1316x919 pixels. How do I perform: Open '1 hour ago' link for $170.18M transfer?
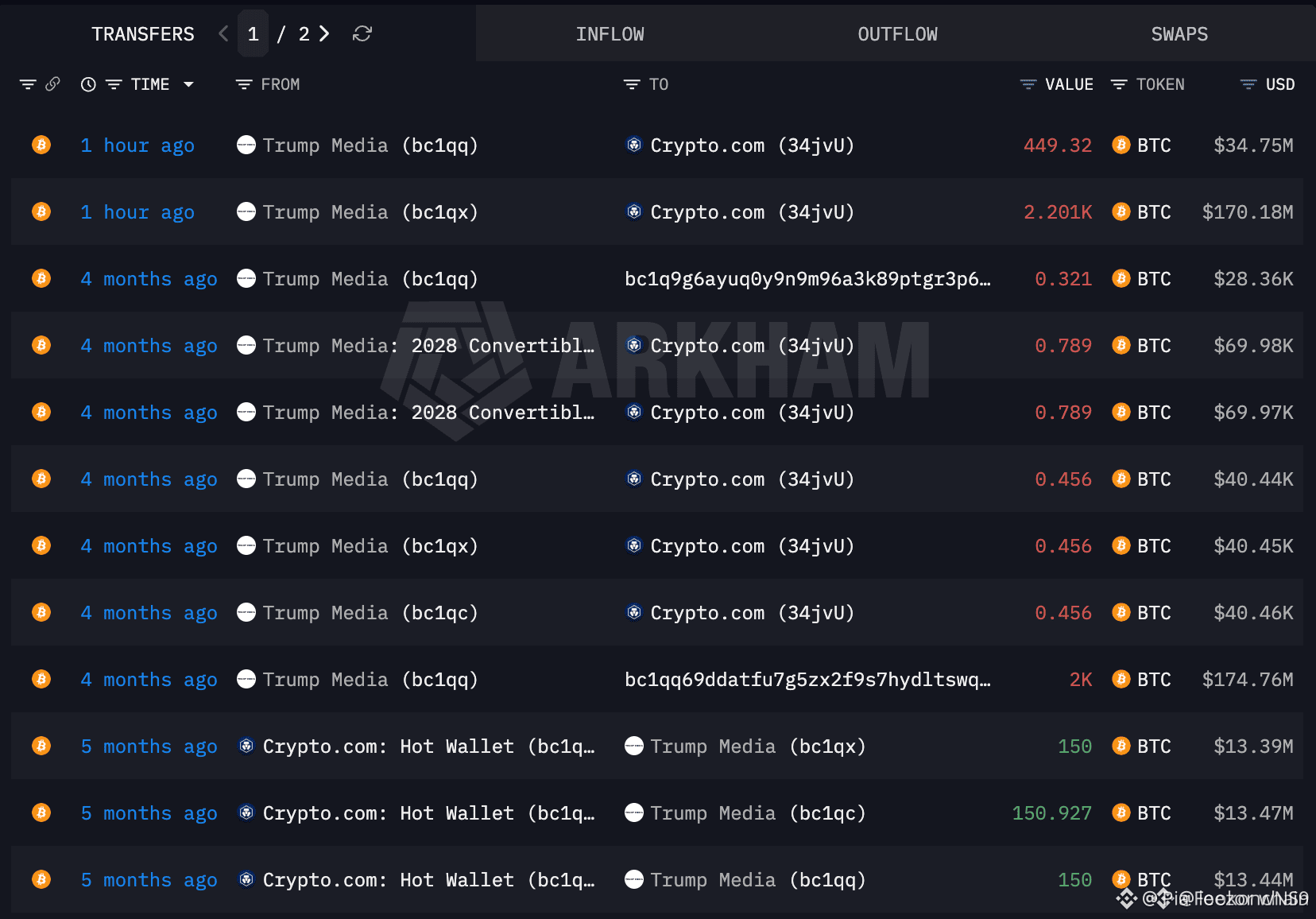coord(137,212)
